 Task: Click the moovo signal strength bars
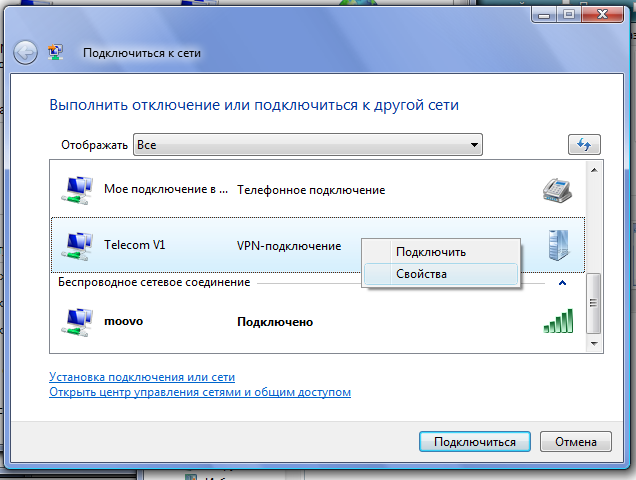pyautogui.click(x=559, y=321)
